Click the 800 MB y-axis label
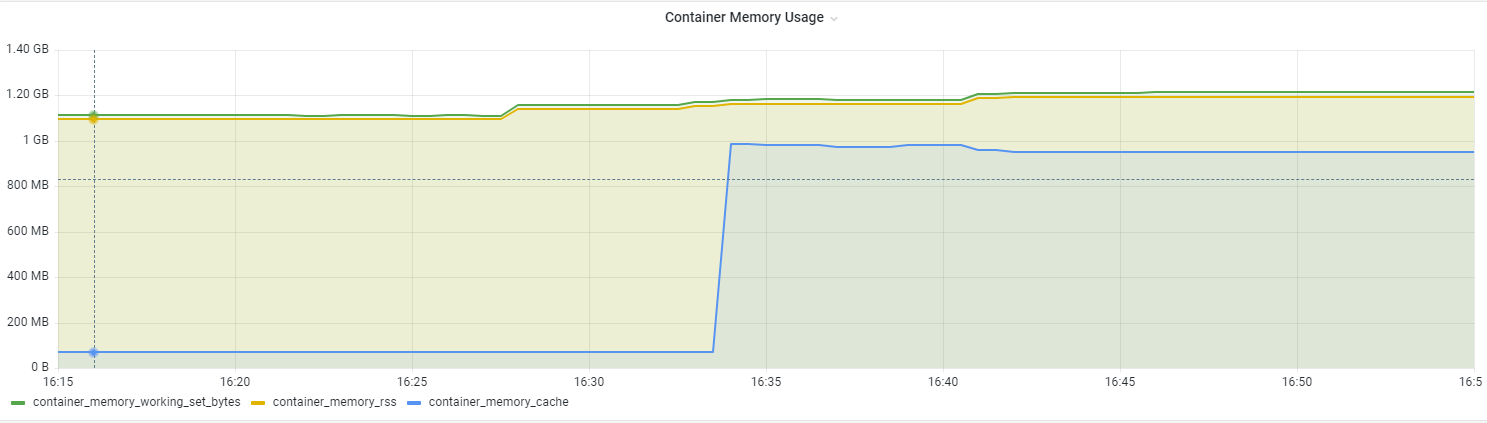Viewport: 1487px width, 423px height. (27, 186)
